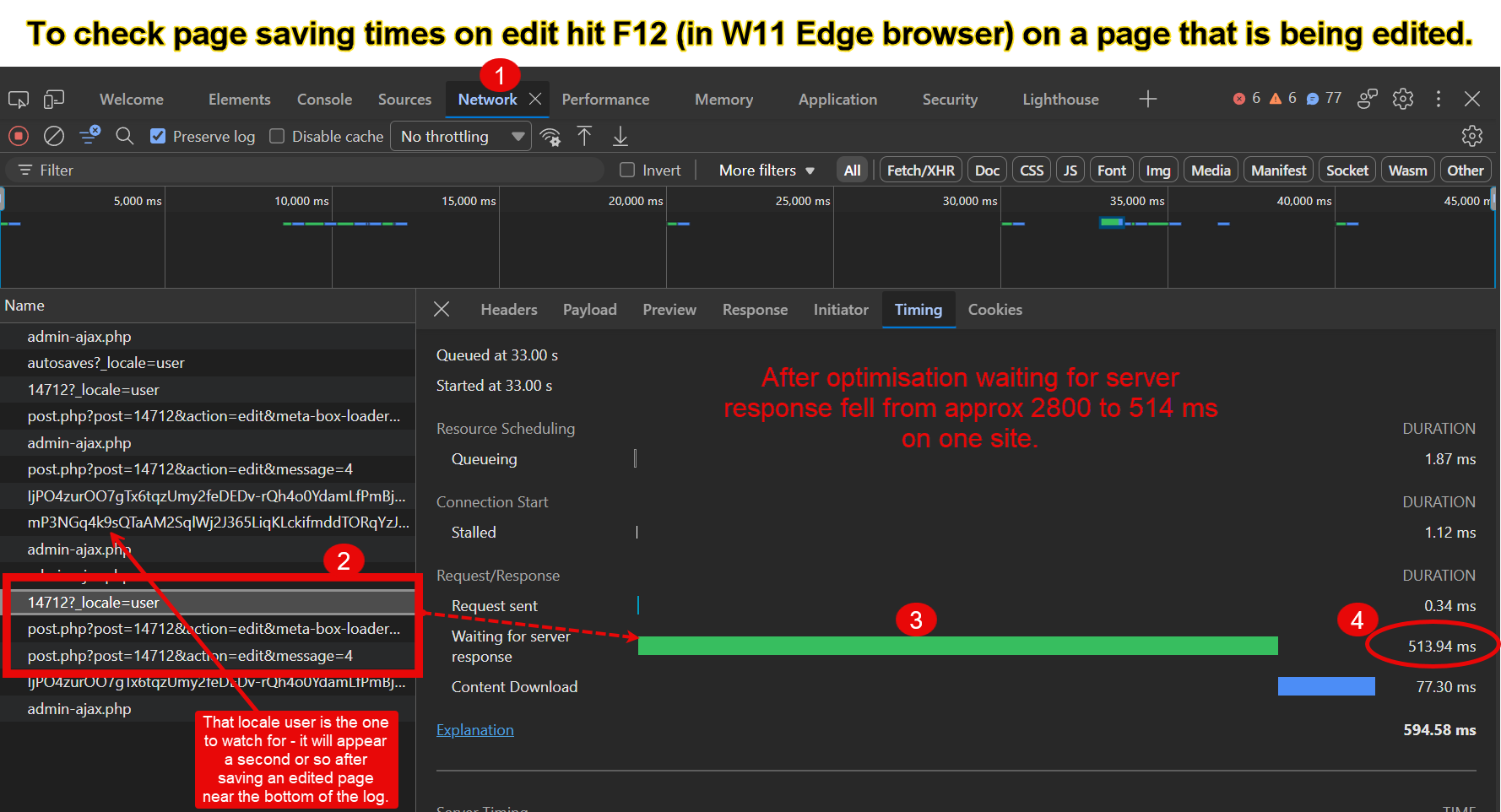The height and width of the screenshot is (812, 1501).
Task: Close the request details pane
Action: 442,310
